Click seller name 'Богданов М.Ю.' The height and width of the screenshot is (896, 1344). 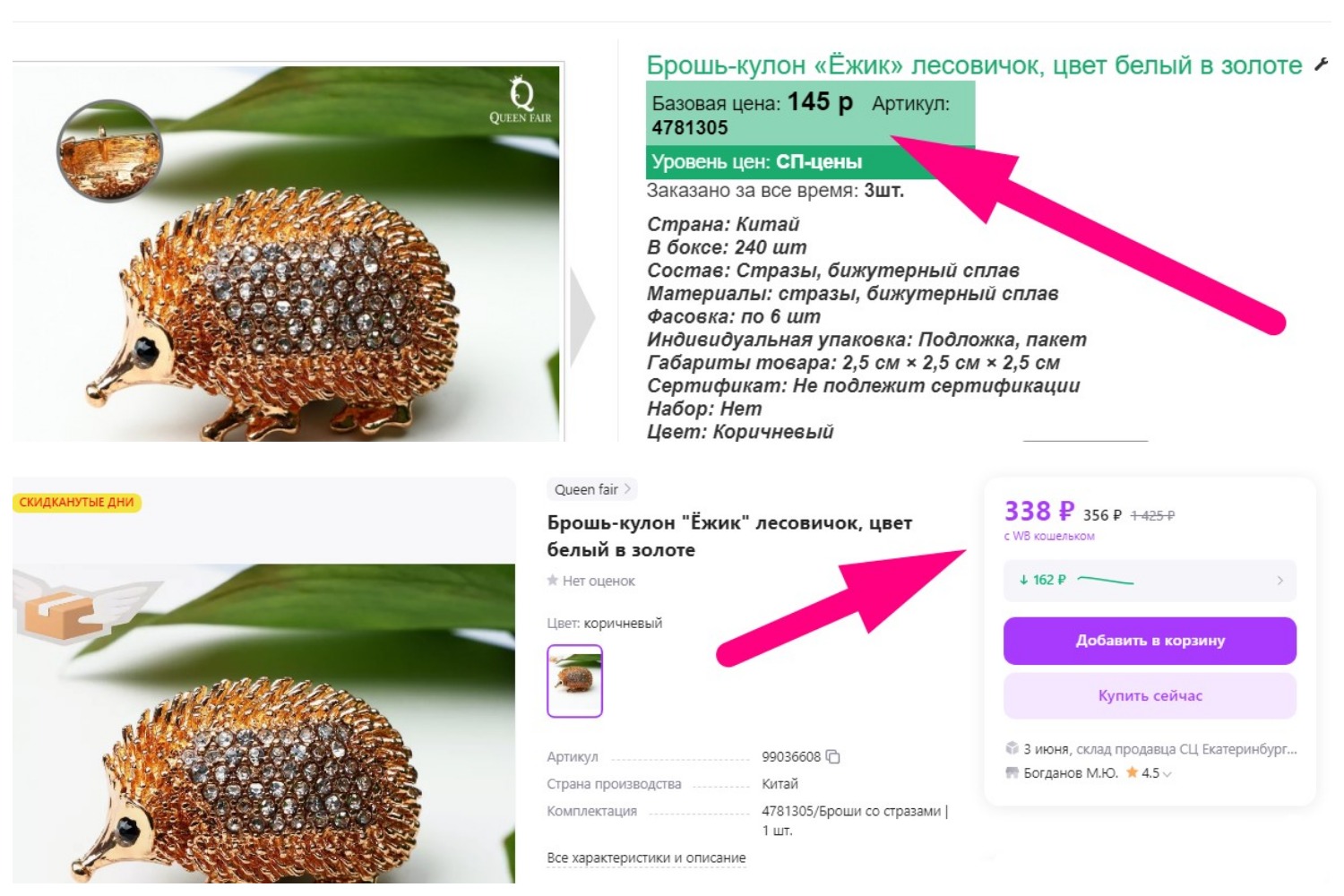pos(1071,772)
